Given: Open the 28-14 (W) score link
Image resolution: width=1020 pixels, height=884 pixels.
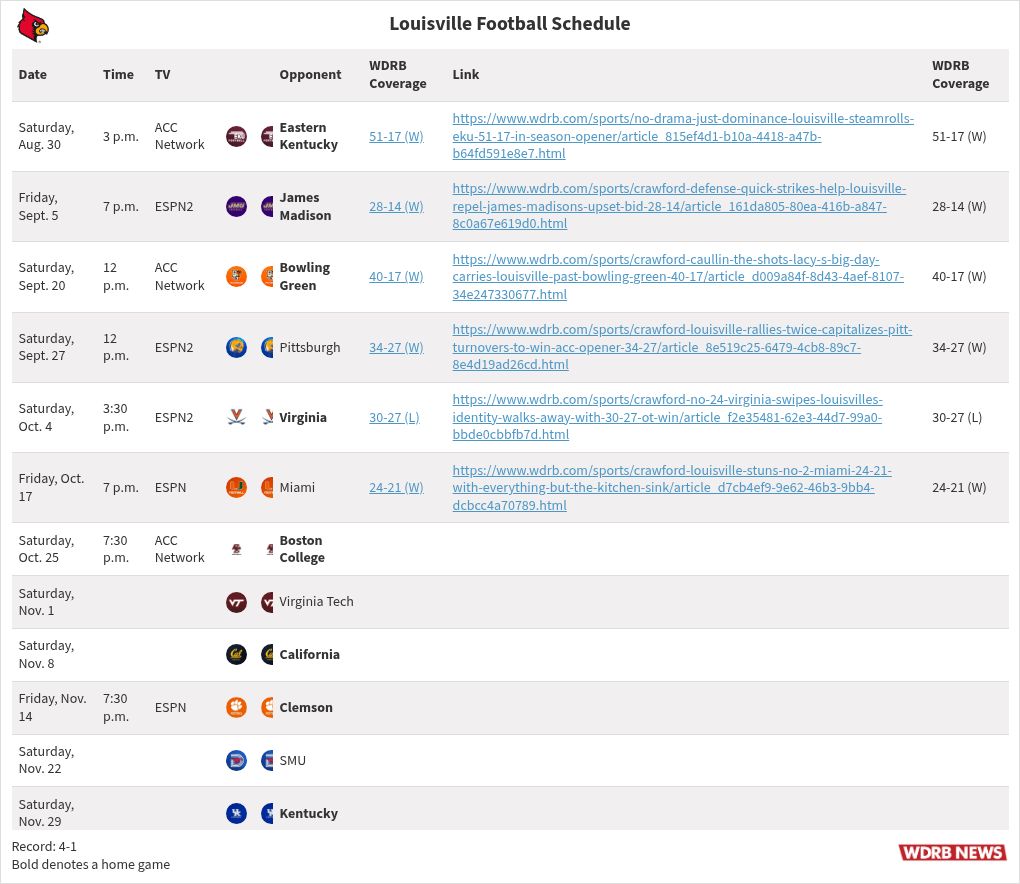Looking at the screenshot, I should pos(396,206).
